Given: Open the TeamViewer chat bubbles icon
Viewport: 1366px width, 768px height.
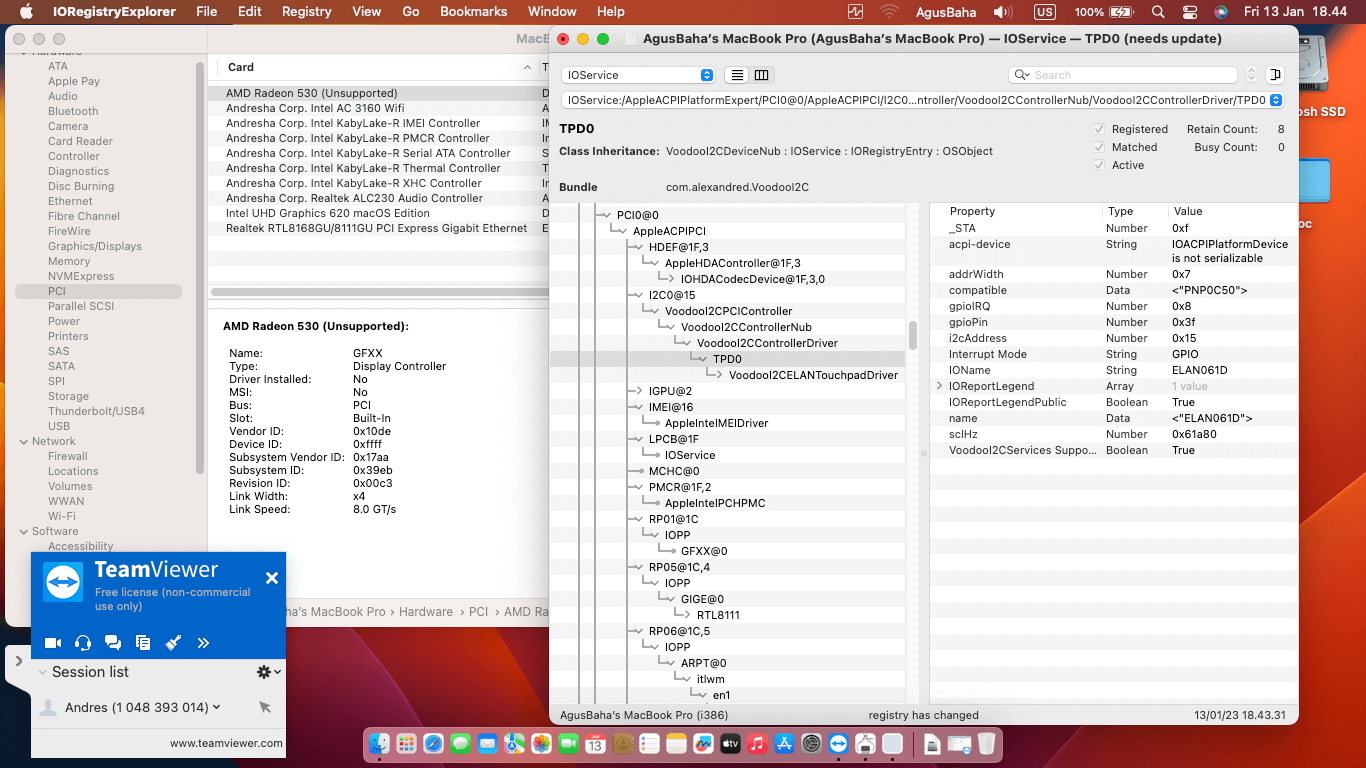Looking at the screenshot, I should point(113,643).
